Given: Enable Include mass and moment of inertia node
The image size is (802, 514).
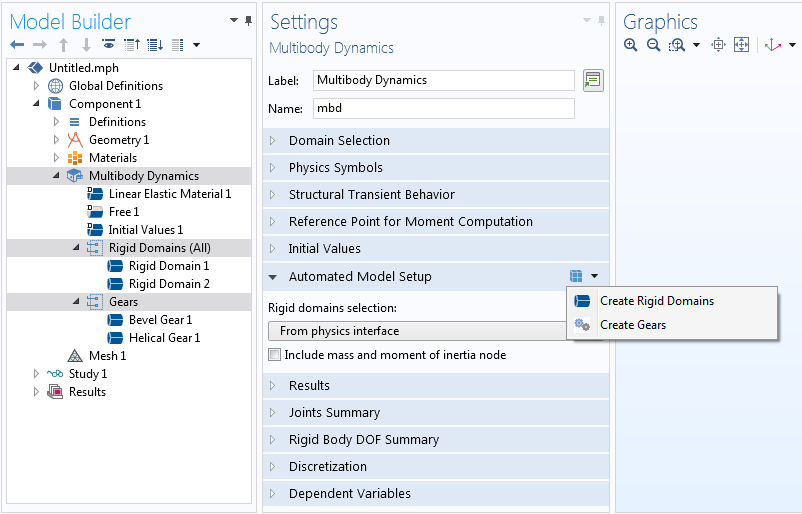Looking at the screenshot, I should [x=275, y=355].
